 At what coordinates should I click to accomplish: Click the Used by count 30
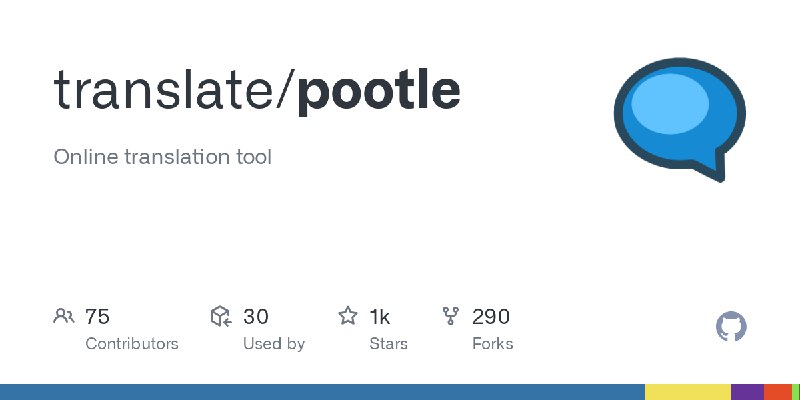coord(256,317)
